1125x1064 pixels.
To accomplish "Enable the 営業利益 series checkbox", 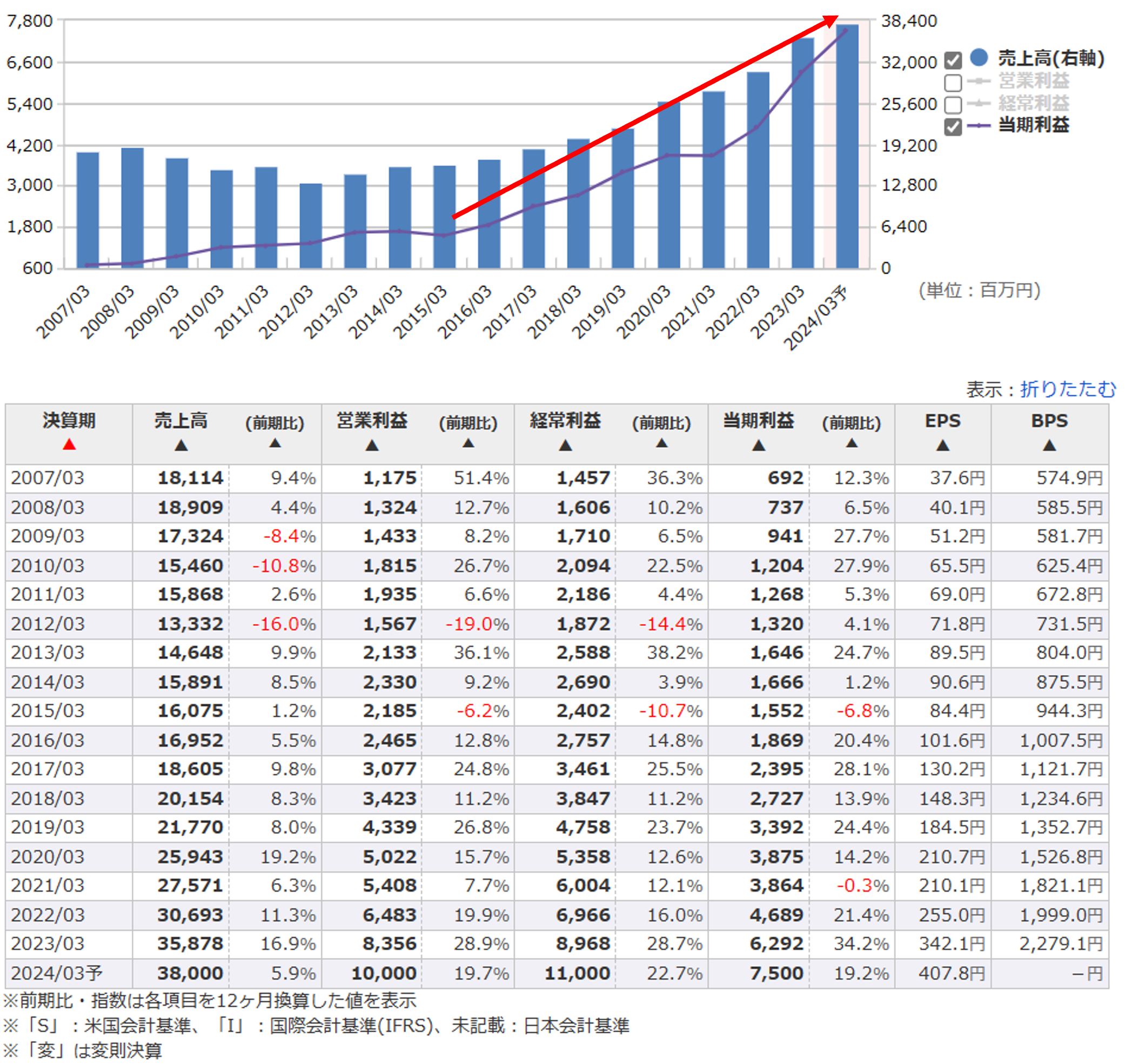I will click(x=953, y=82).
